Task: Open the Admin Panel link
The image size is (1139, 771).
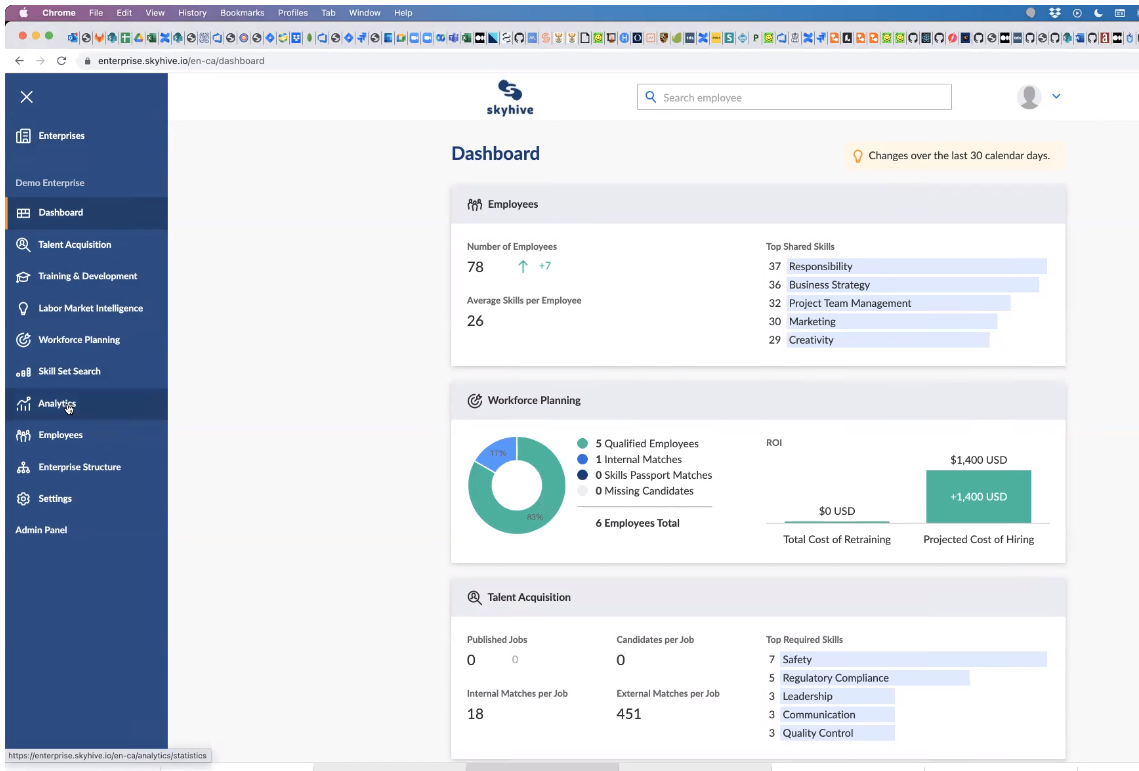Action: click(41, 530)
